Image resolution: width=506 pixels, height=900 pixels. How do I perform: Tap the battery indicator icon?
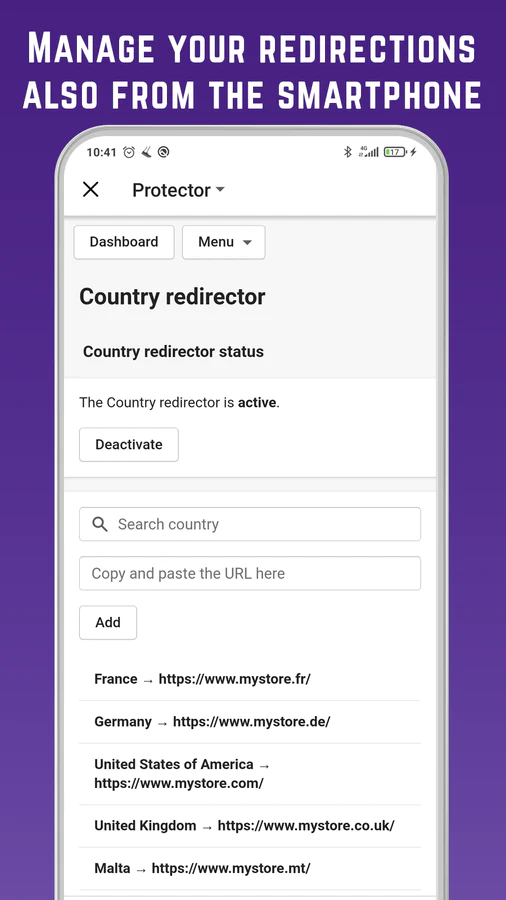(394, 152)
